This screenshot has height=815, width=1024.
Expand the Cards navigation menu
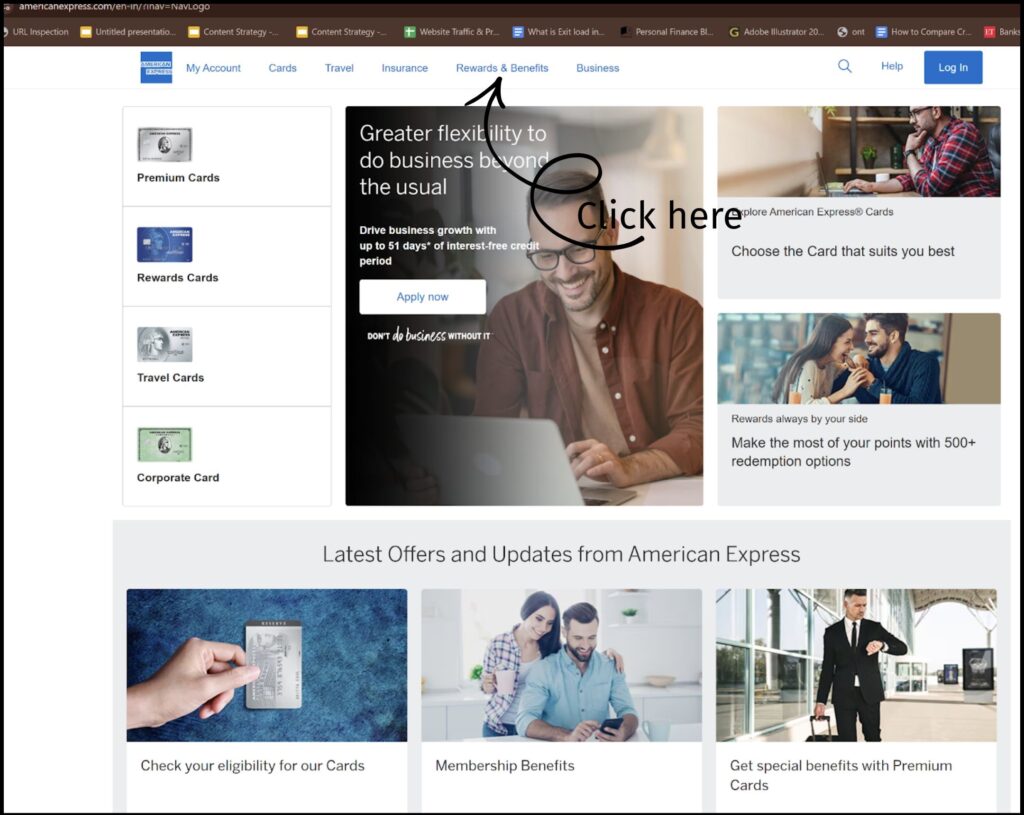point(282,68)
